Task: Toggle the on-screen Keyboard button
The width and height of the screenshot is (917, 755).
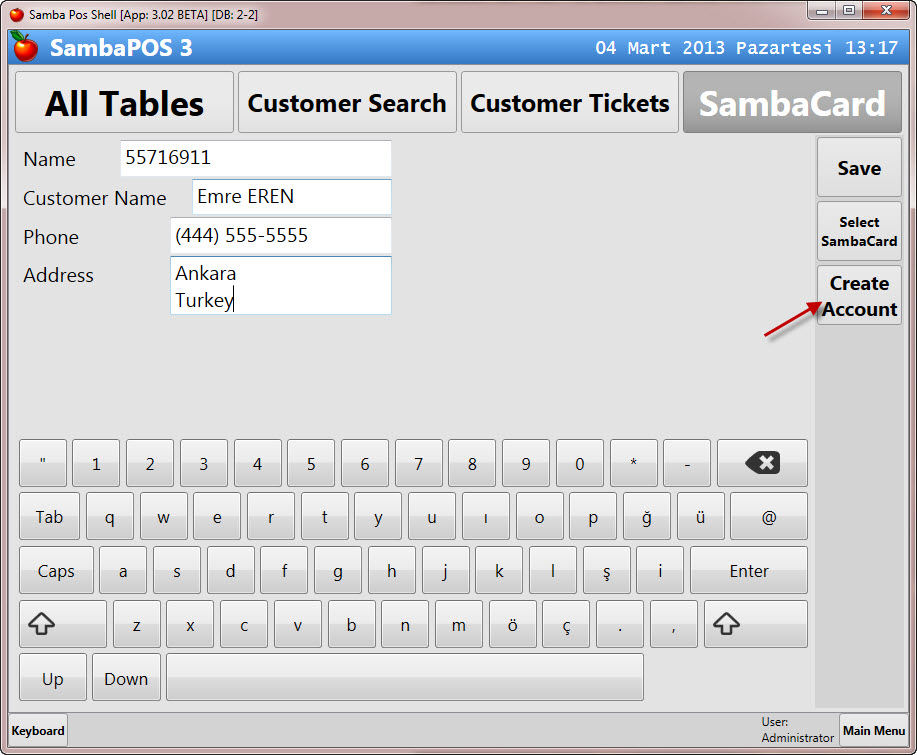Action: [38, 731]
